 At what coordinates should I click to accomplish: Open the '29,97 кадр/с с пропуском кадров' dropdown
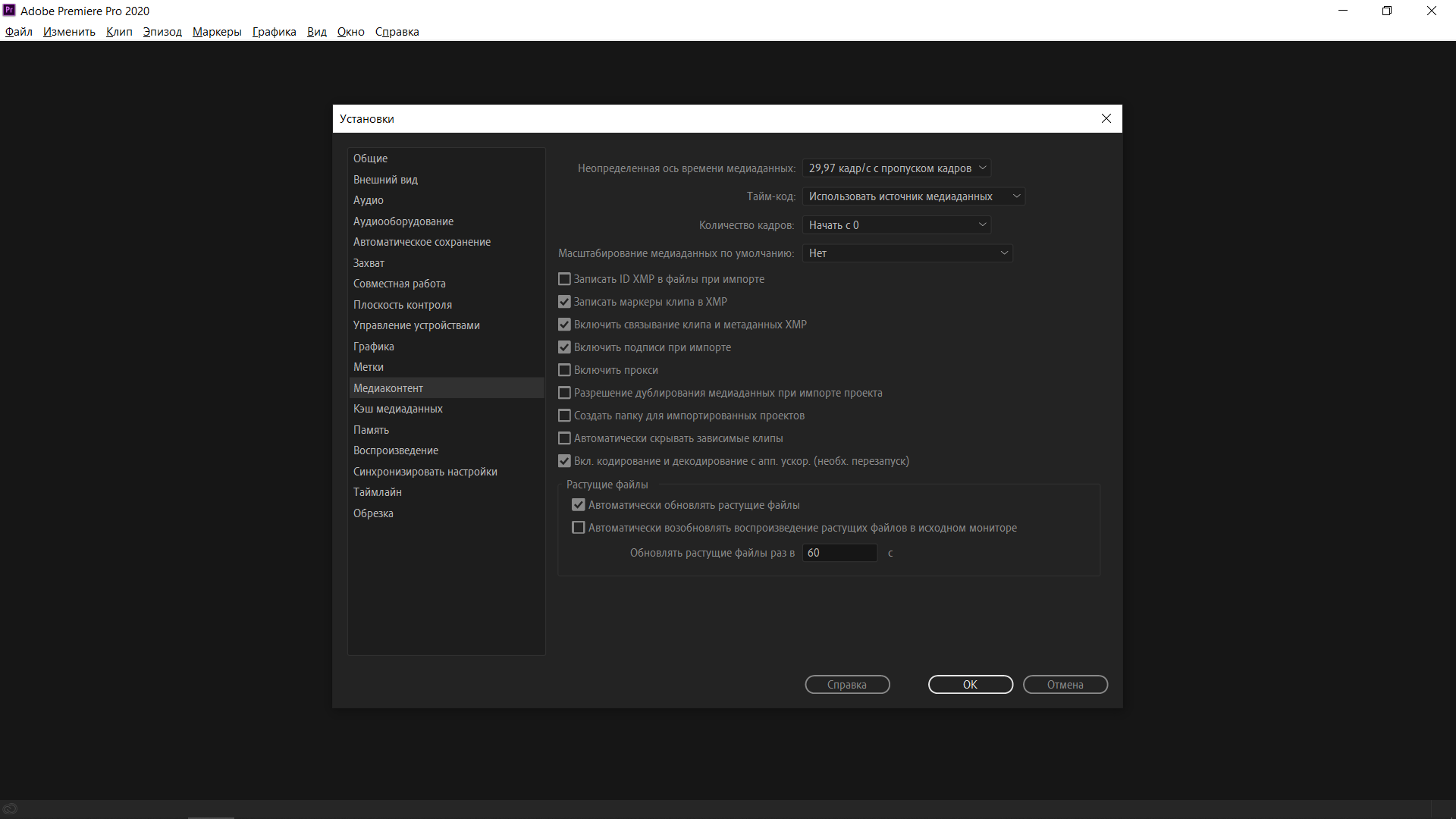896,168
